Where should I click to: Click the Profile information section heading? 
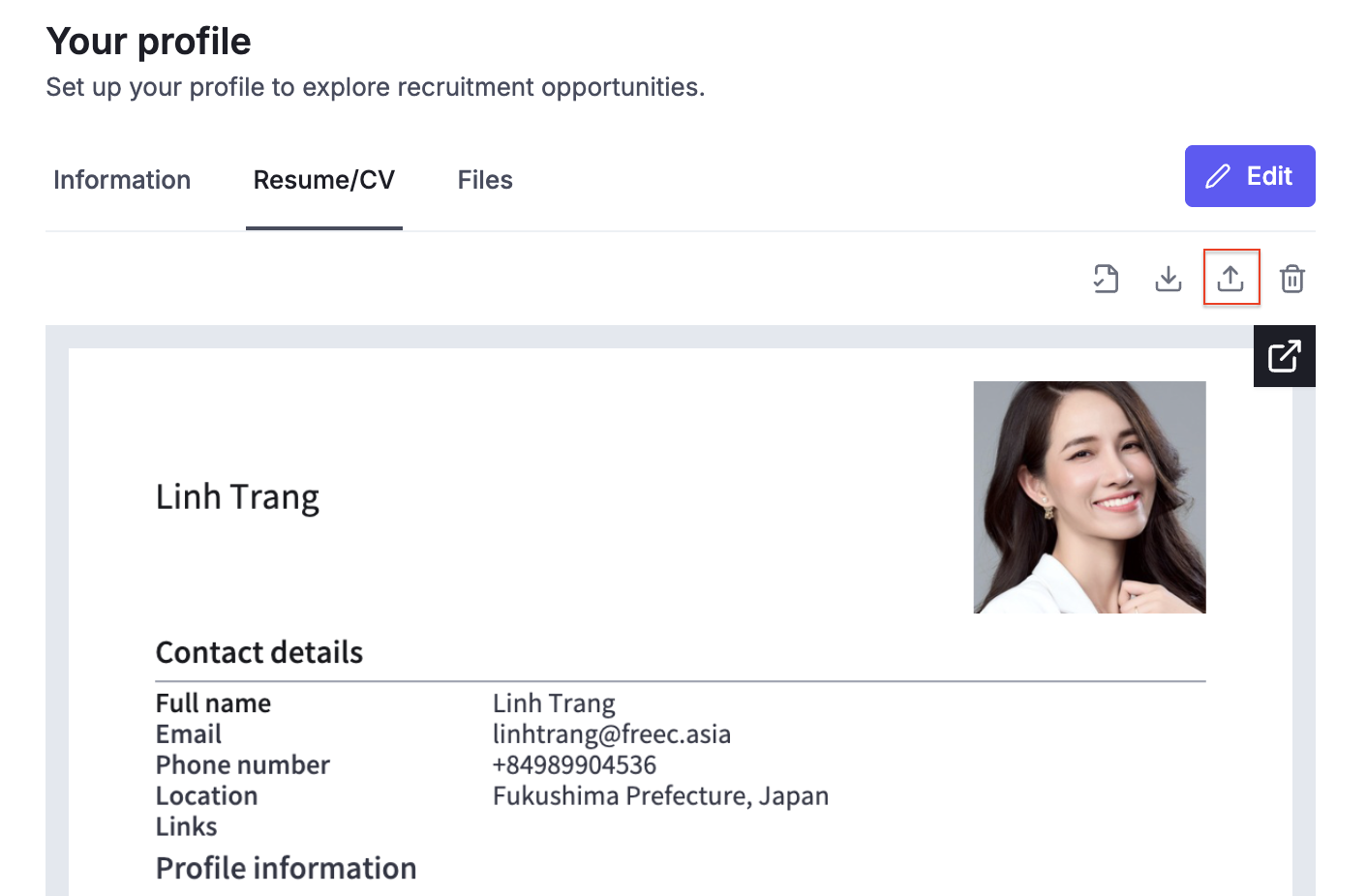coord(286,869)
